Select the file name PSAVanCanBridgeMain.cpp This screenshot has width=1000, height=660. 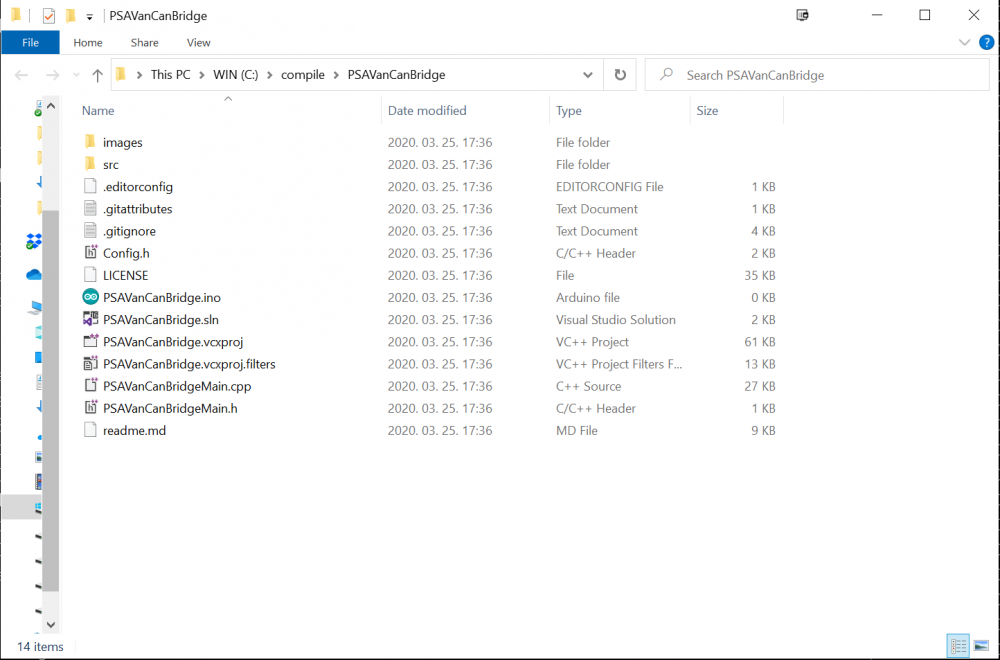point(177,386)
